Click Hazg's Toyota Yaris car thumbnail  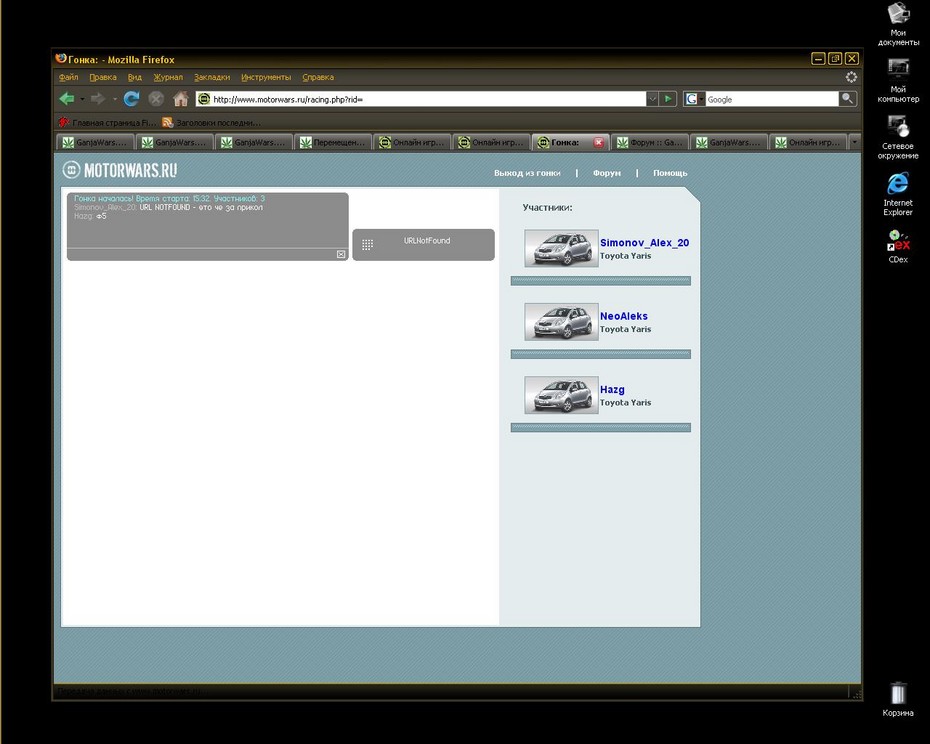tap(561, 395)
